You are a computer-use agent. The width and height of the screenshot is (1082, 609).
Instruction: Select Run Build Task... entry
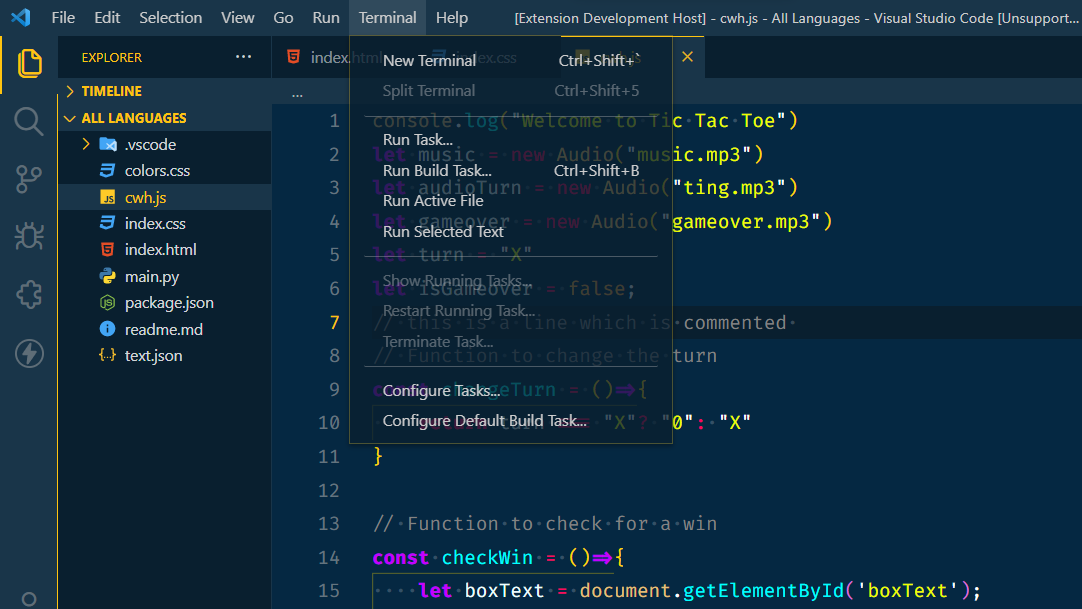pyautogui.click(x=511, y=170)
